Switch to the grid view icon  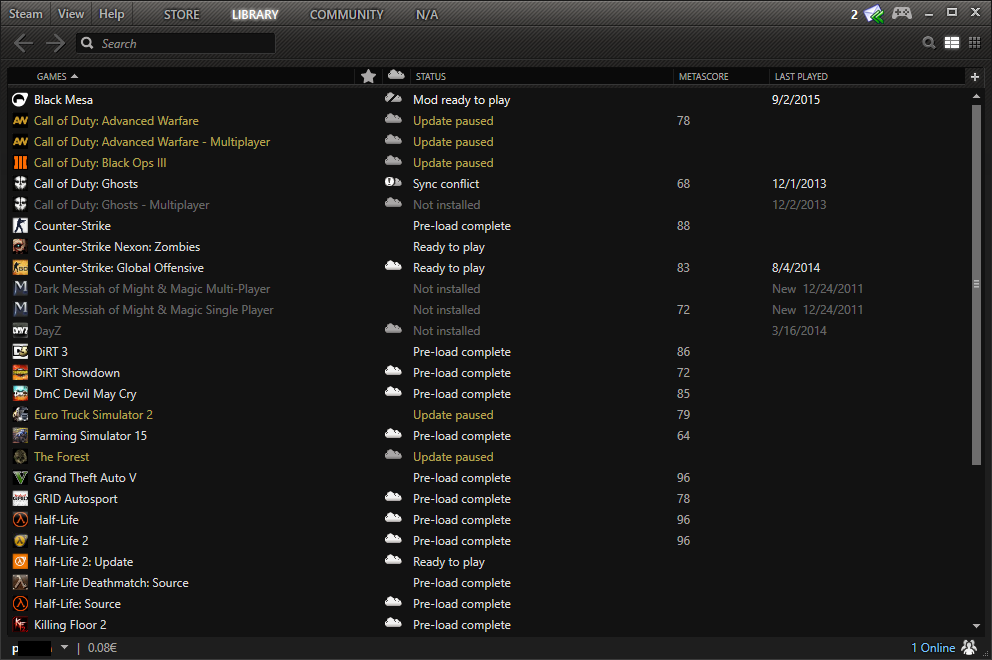pos(974,43)
